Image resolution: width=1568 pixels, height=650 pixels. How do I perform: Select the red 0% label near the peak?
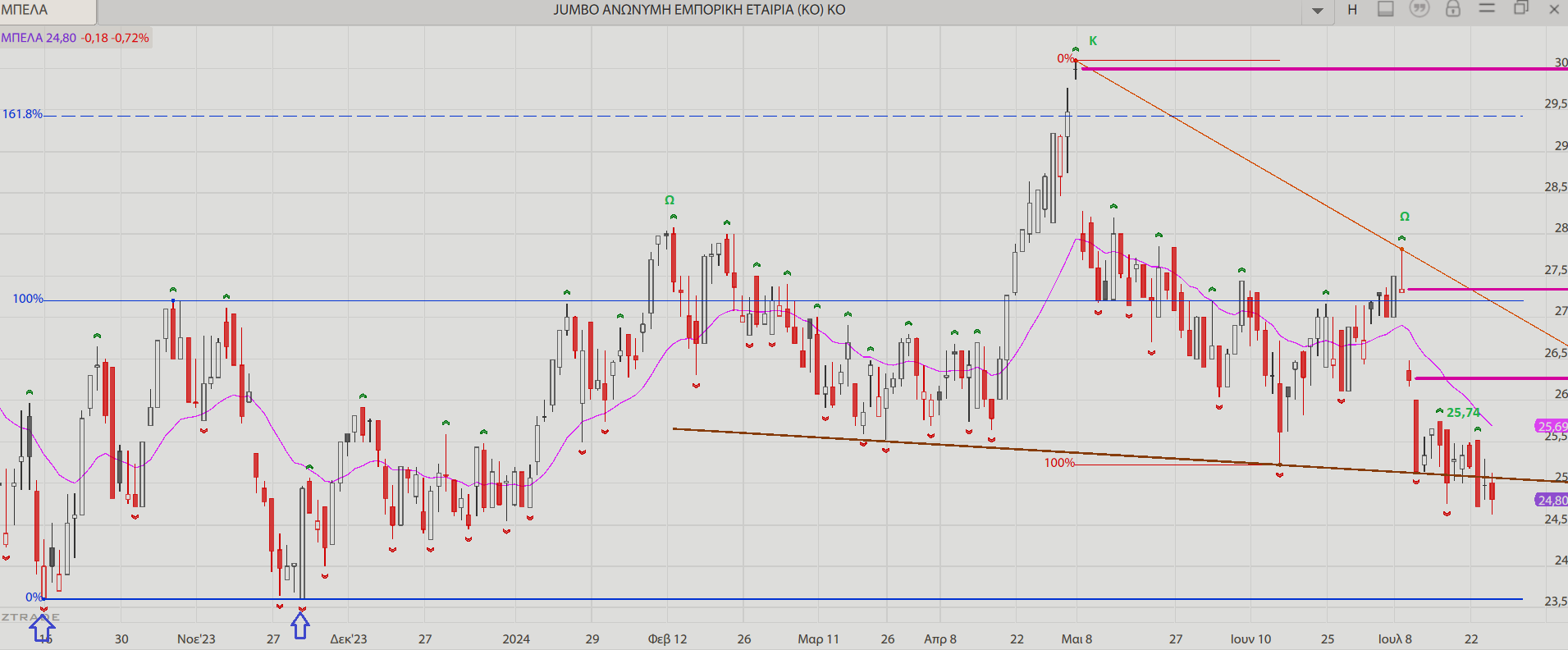pos(1065,58)
